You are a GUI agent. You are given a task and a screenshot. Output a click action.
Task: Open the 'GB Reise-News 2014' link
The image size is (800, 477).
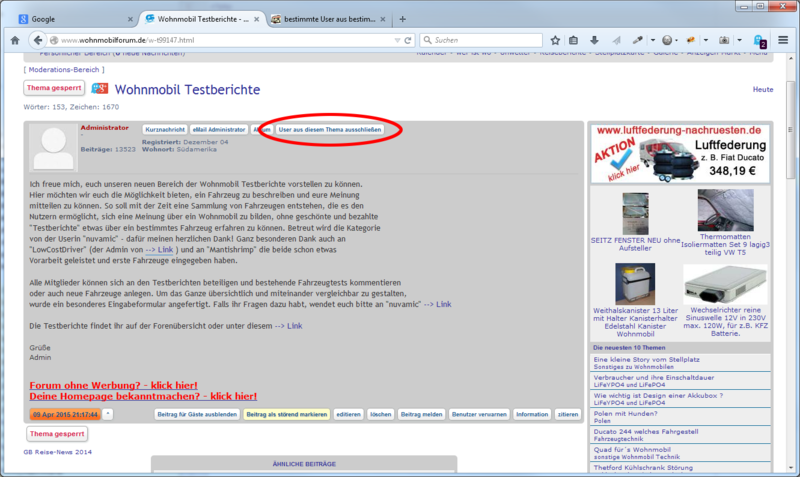tap(58, 452)
